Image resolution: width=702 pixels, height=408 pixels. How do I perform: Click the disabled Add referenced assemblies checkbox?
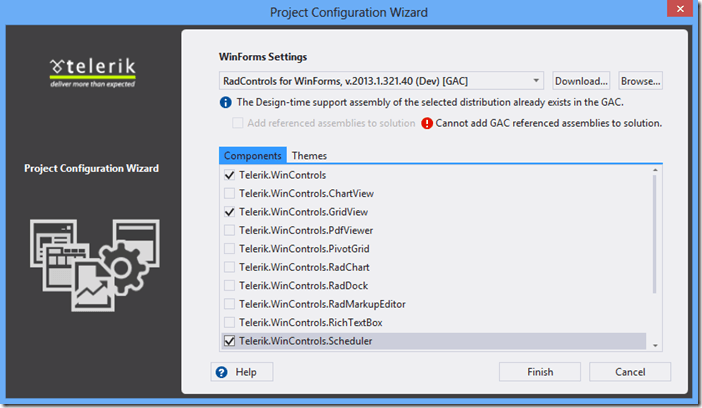tap(237, 123)
